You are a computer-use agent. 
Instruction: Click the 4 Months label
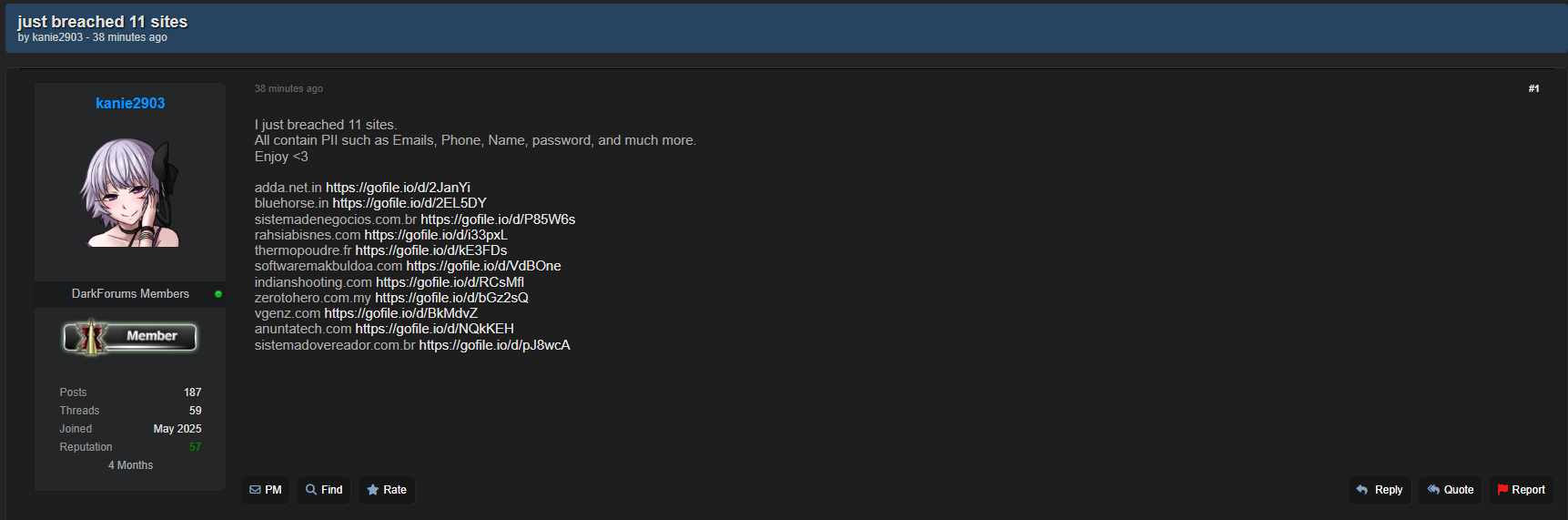pos(130,465)
